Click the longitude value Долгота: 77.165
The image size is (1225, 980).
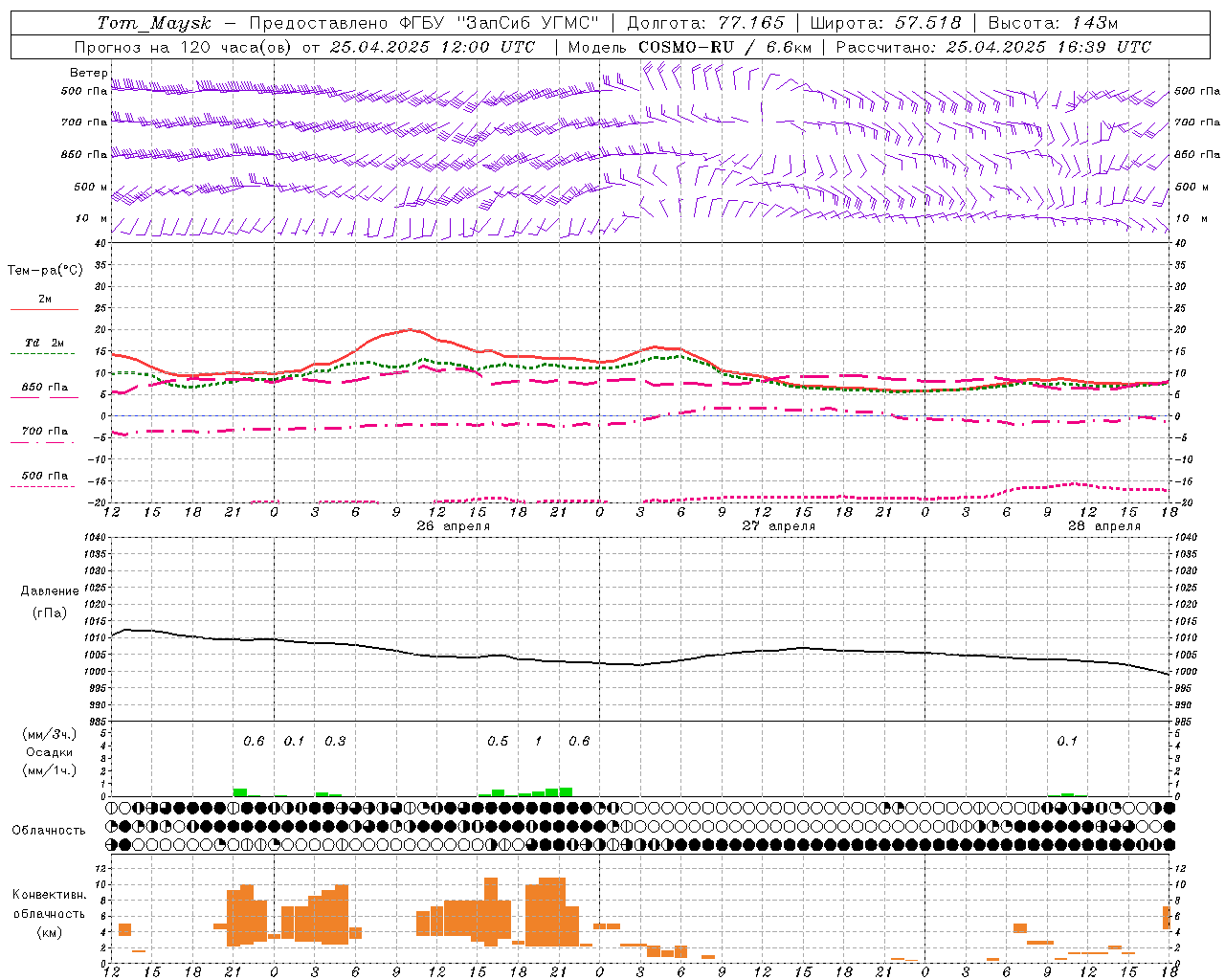[705, 23]
